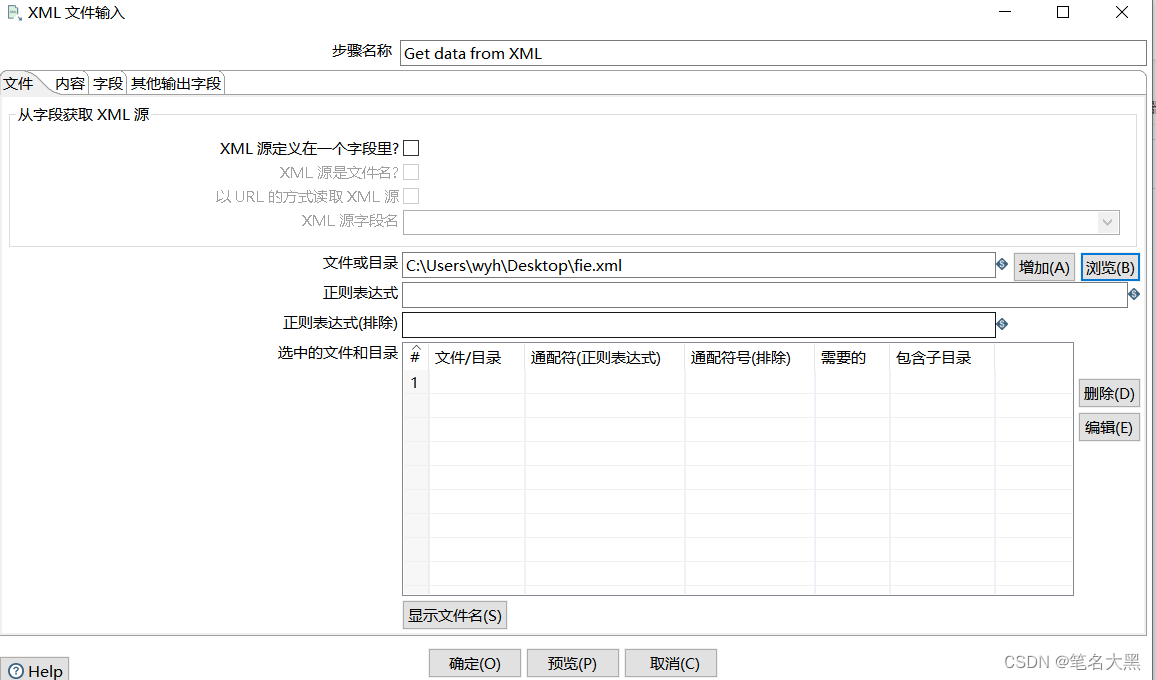Click diamond variable icon after 正则表达式 field
This screenshot has height=680, width=1156.
1135,294
